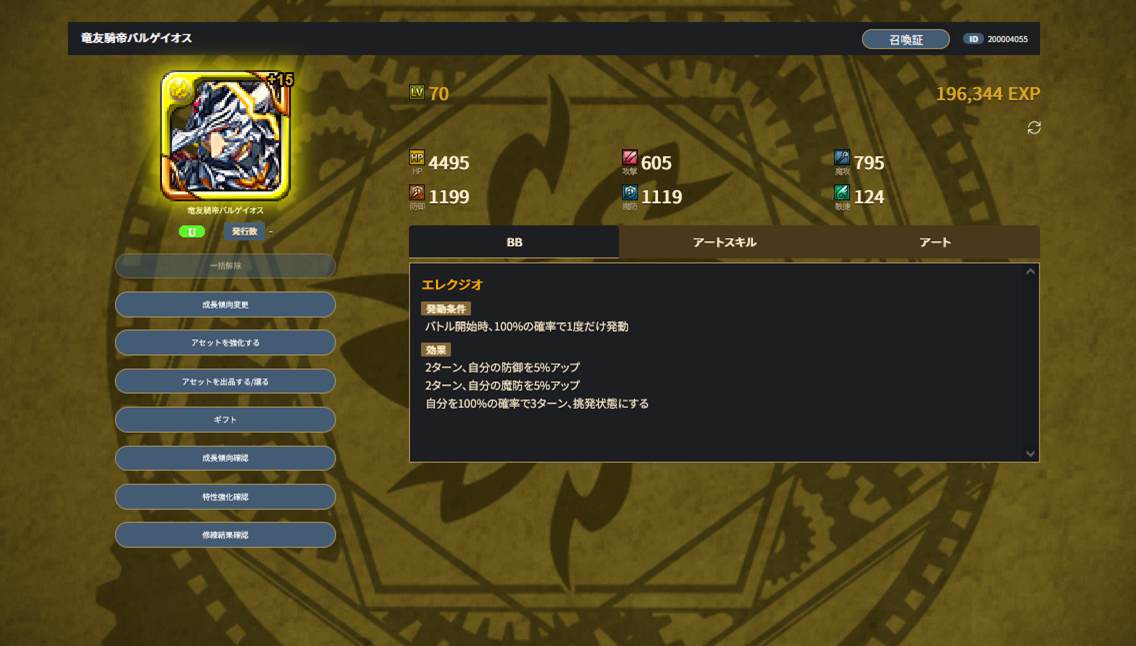1136x646 pixels.
Task: Click アセットを強化する button
Action: click(x=225, y=343)
